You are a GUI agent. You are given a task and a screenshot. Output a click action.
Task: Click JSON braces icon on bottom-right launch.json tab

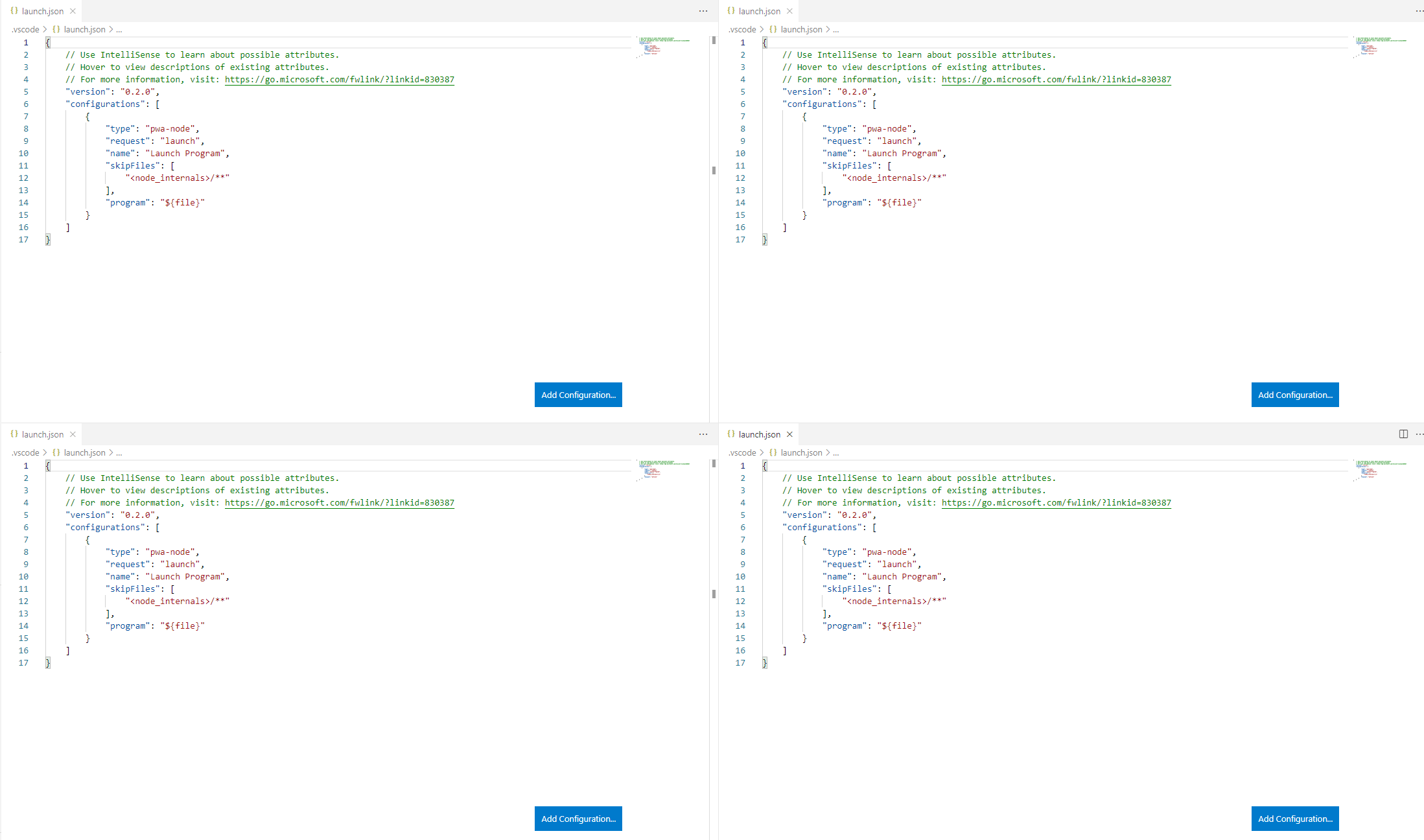731,434
